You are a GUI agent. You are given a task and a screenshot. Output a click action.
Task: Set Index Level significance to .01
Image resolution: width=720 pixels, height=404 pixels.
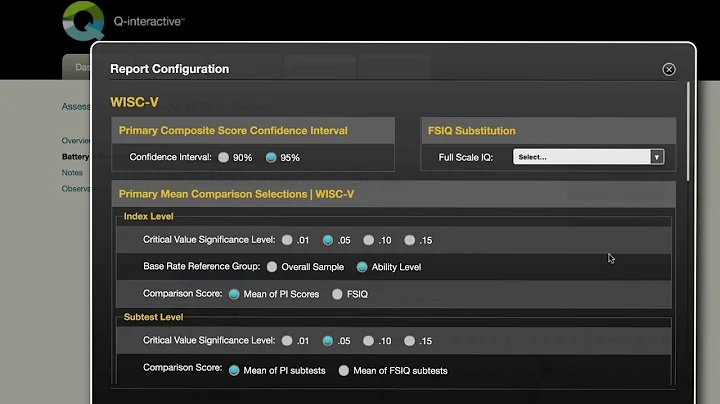[x=287, y=240]
